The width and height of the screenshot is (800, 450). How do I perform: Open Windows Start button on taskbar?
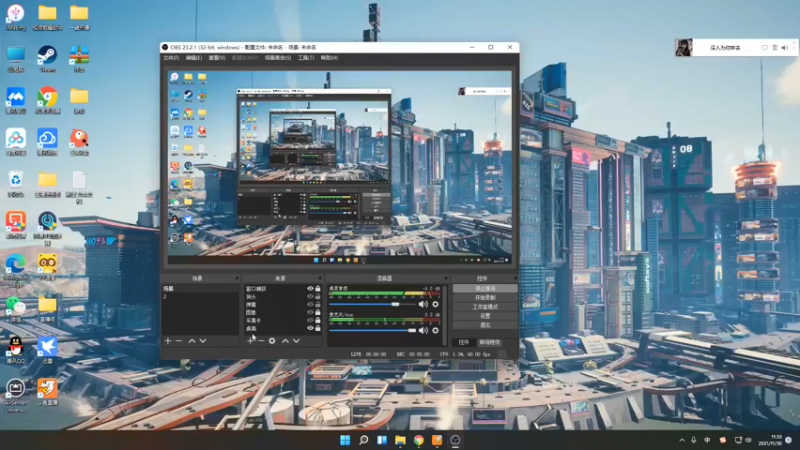[345, 440]
